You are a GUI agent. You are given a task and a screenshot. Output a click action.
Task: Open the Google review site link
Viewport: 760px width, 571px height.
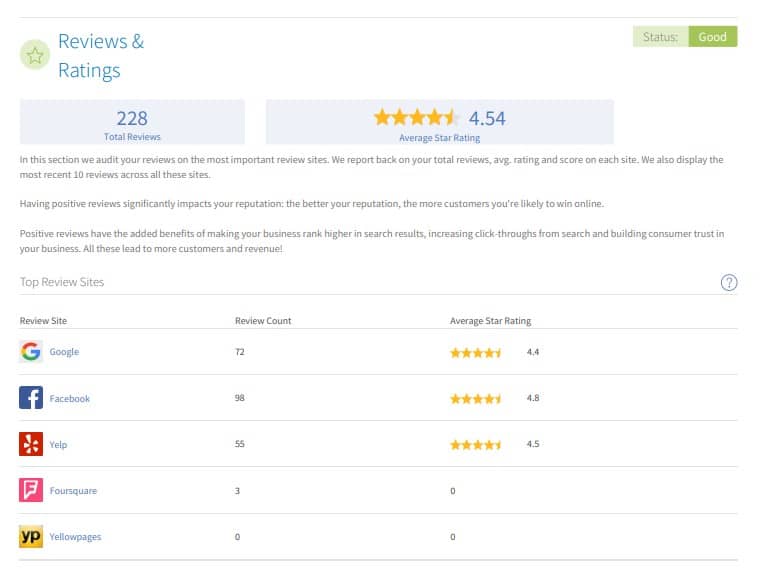click(x=64, y=352)
